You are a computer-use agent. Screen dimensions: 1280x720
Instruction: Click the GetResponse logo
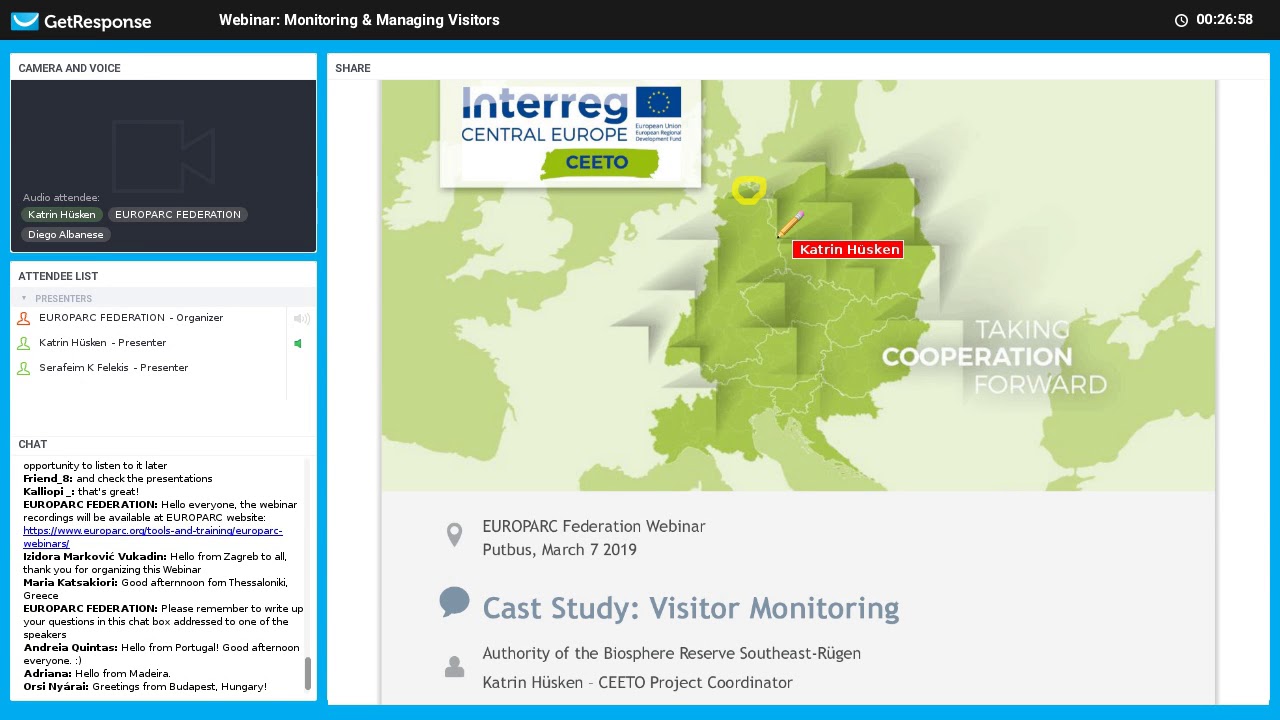coord(81,21)
